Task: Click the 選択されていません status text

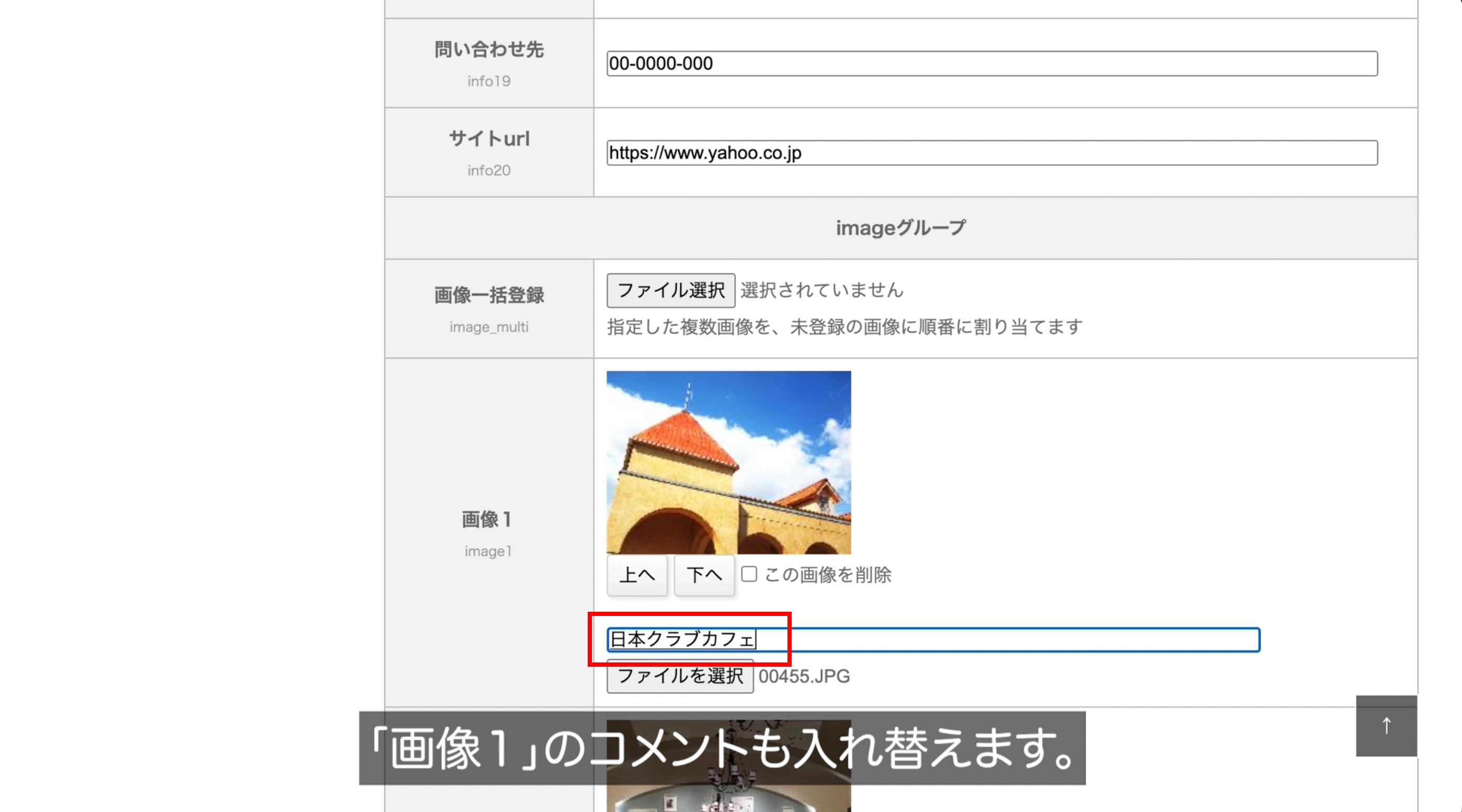Action: tap(821, 291)
